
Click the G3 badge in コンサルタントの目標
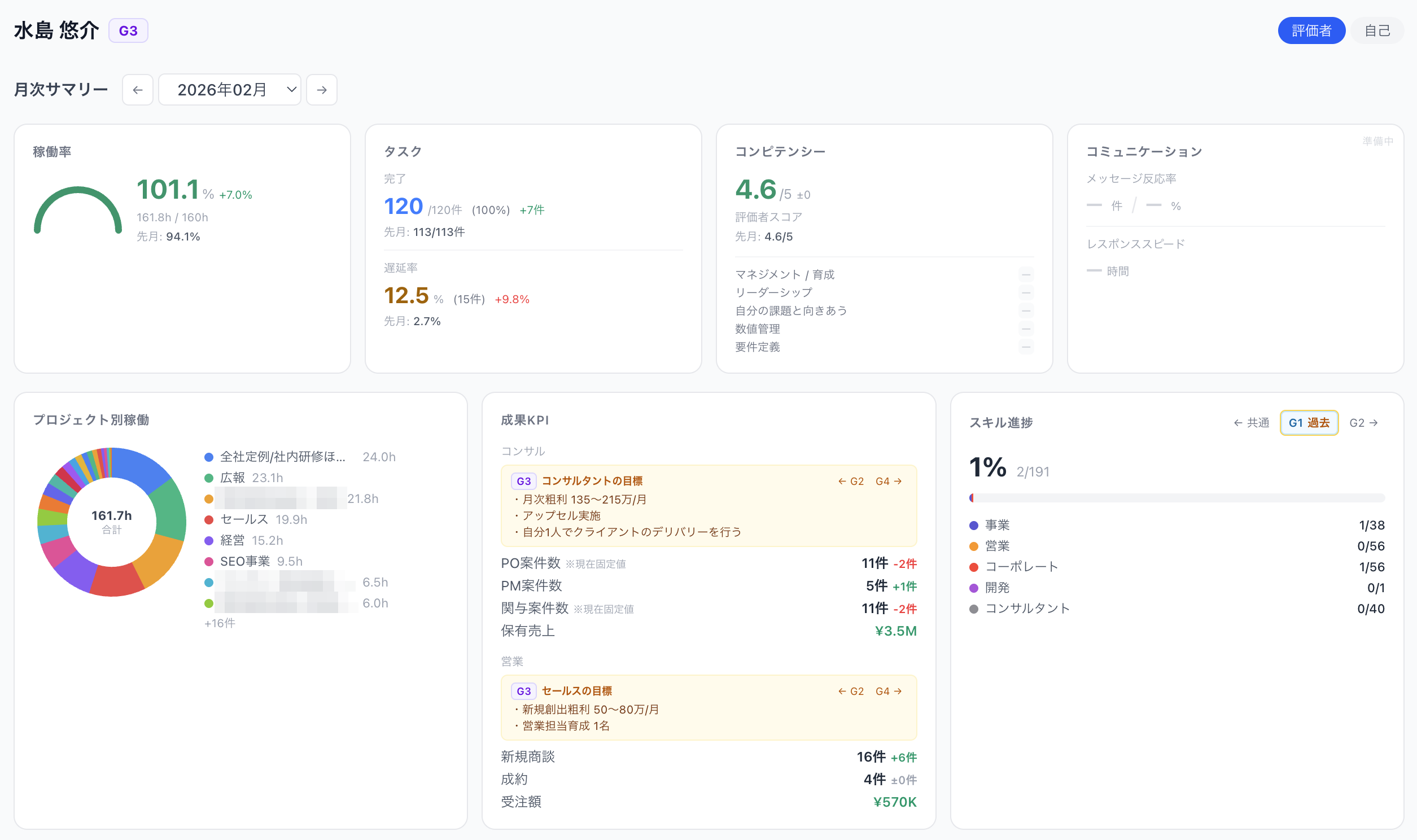point(523,481)
